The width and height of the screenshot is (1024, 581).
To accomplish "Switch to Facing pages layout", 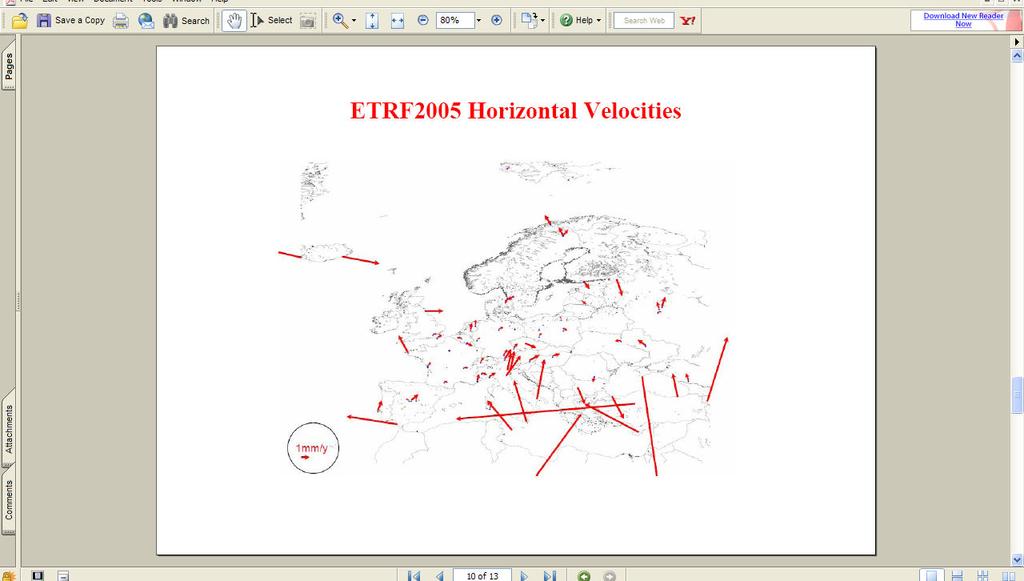I will point(1008,576).
